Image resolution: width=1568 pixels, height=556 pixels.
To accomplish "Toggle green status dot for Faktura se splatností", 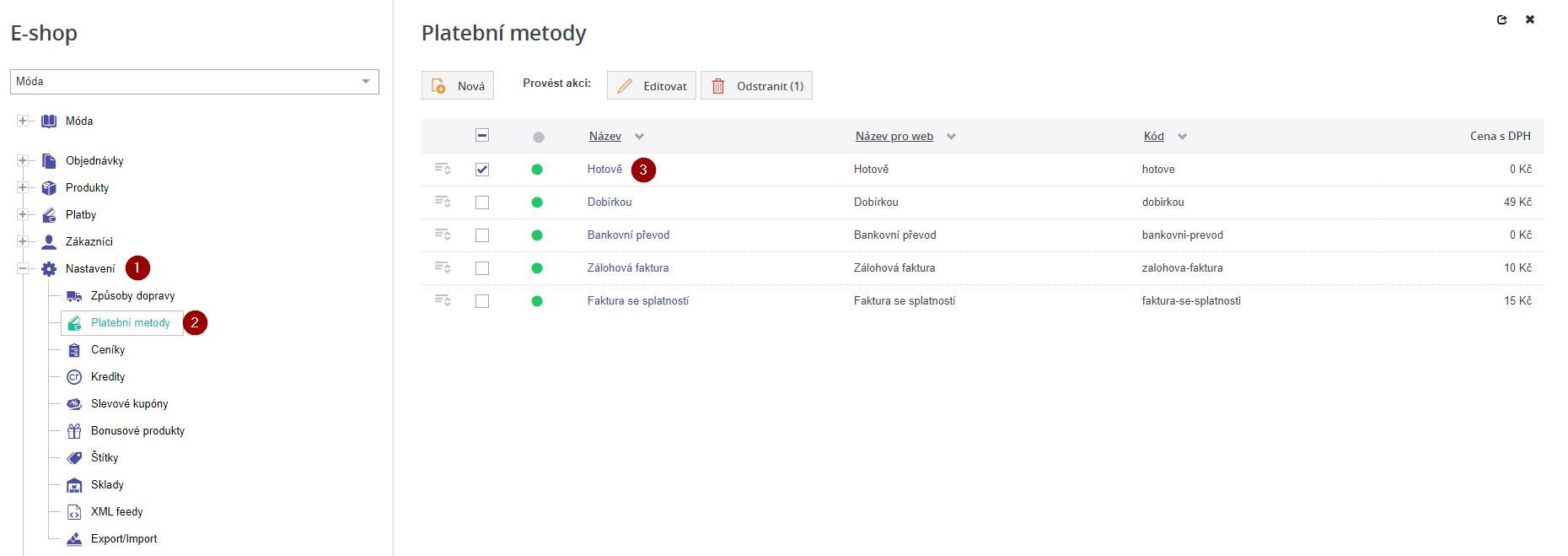I will 537,301.
